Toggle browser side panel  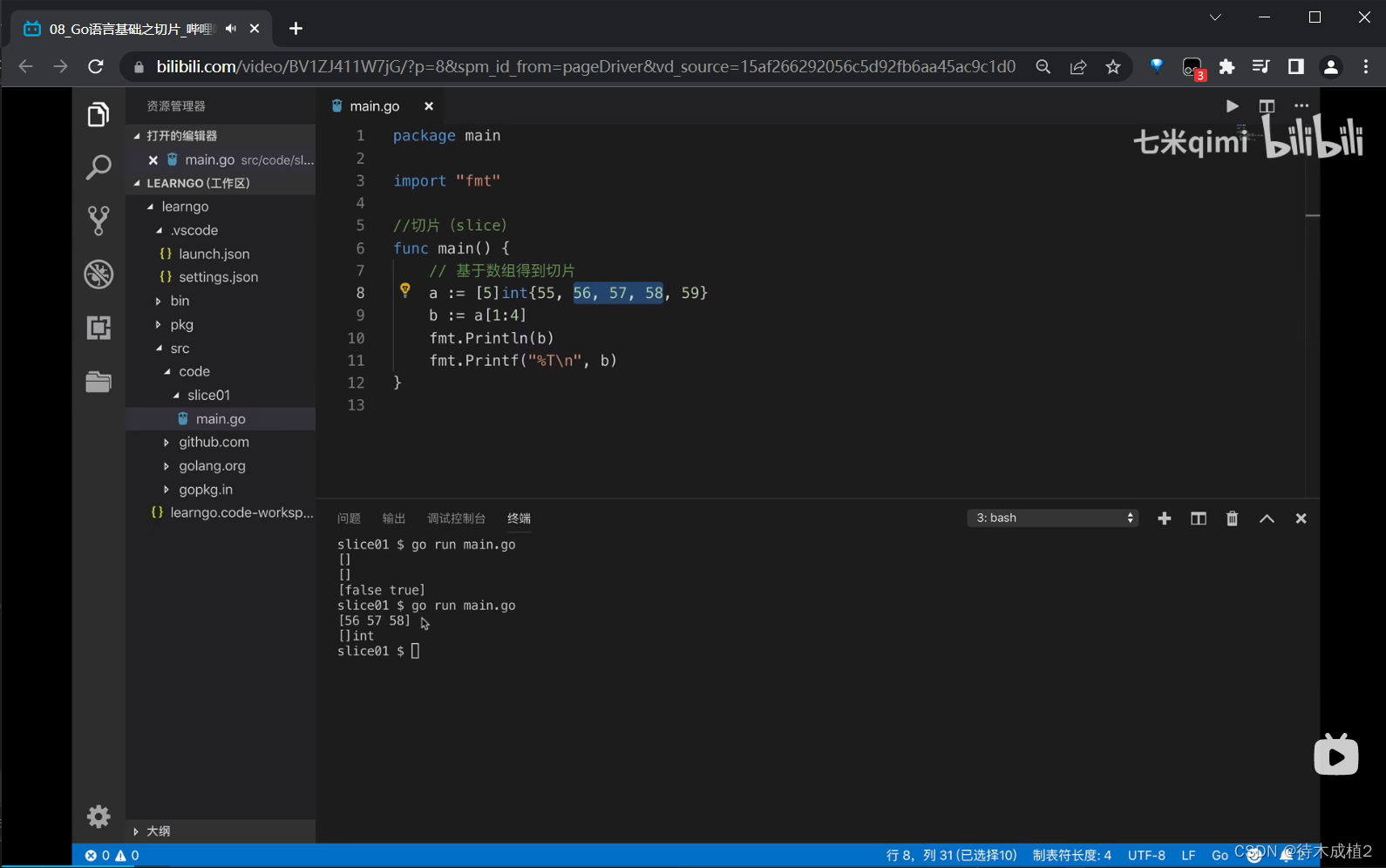1295,67
